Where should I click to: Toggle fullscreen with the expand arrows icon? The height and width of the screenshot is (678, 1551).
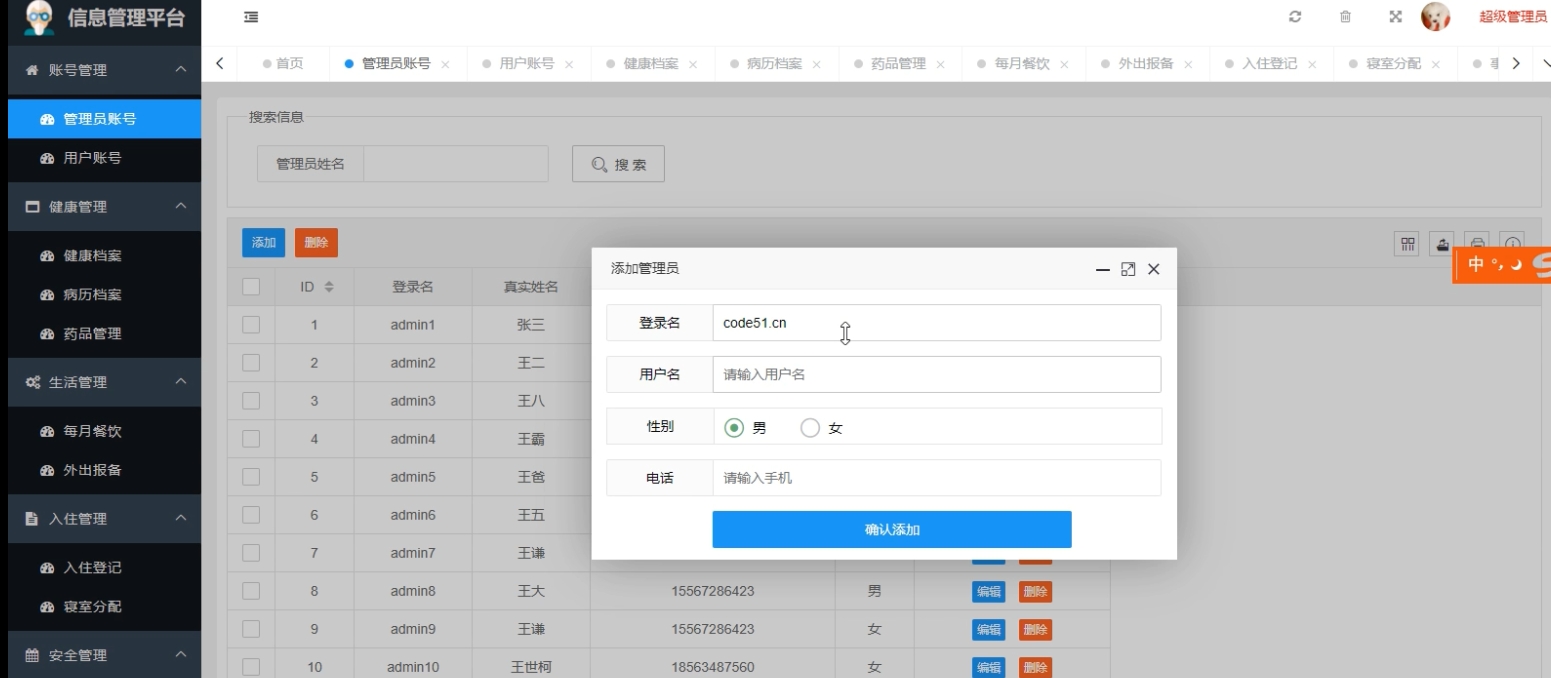tap(1395, 16)
